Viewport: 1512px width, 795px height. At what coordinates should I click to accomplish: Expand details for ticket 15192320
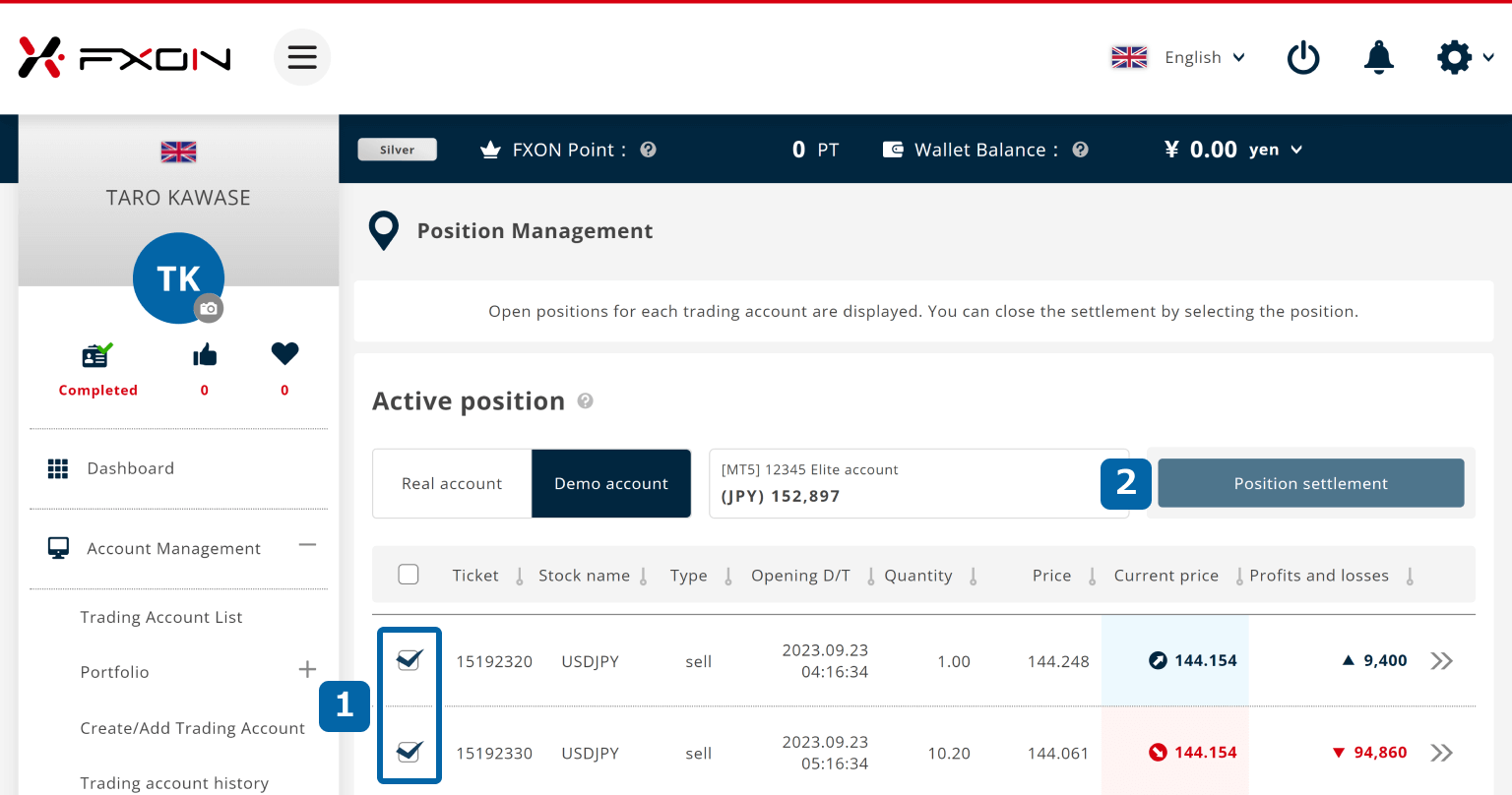1442,660
